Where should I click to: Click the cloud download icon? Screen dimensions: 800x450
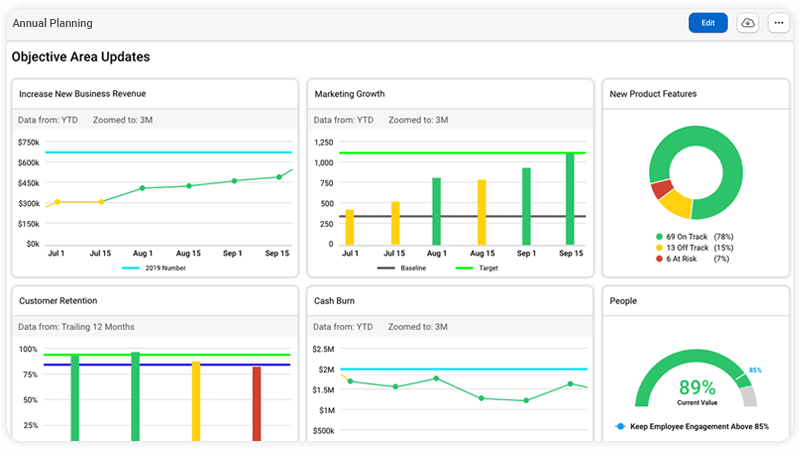click(x=747, y=23)
